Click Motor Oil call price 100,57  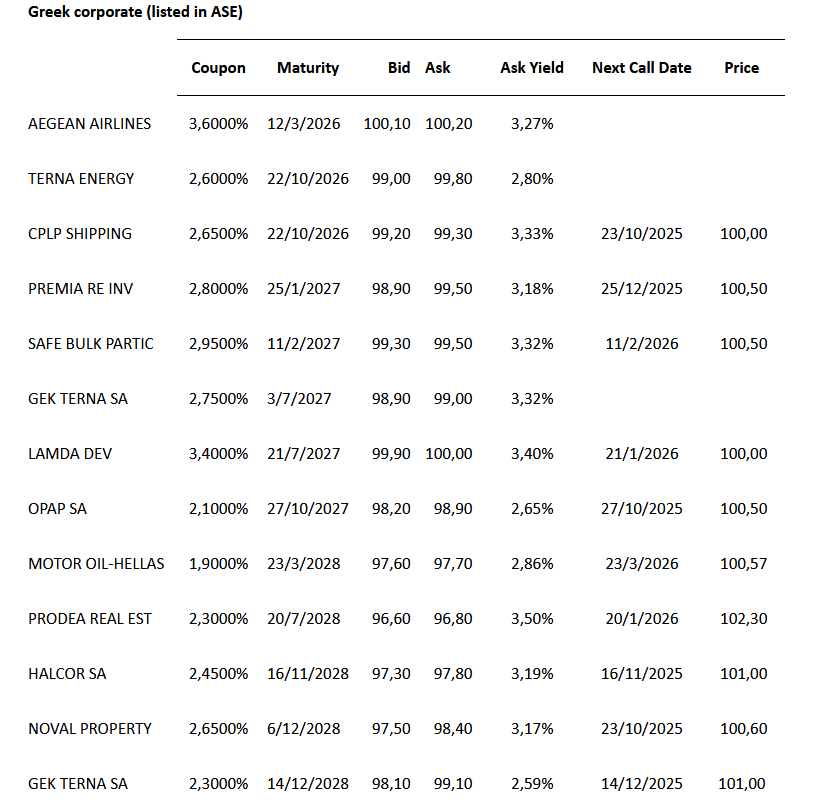[x=744, y=564]
